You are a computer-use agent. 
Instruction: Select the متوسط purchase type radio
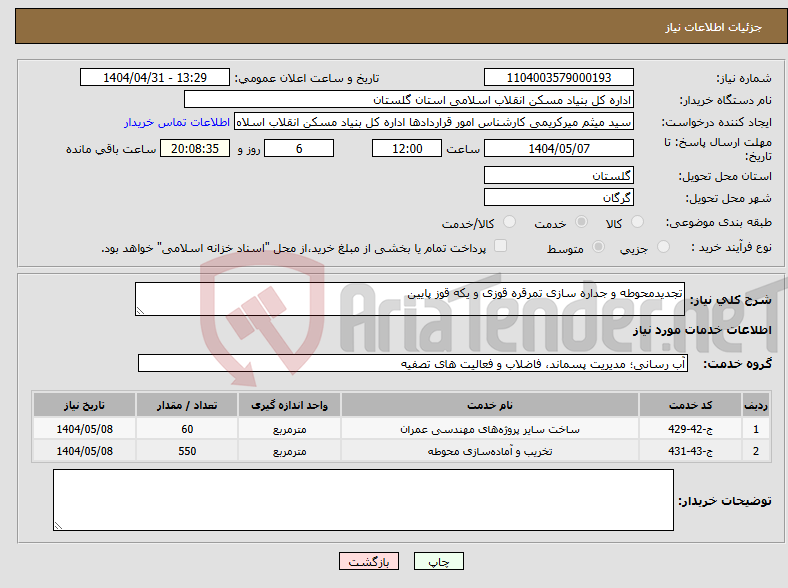598,247
